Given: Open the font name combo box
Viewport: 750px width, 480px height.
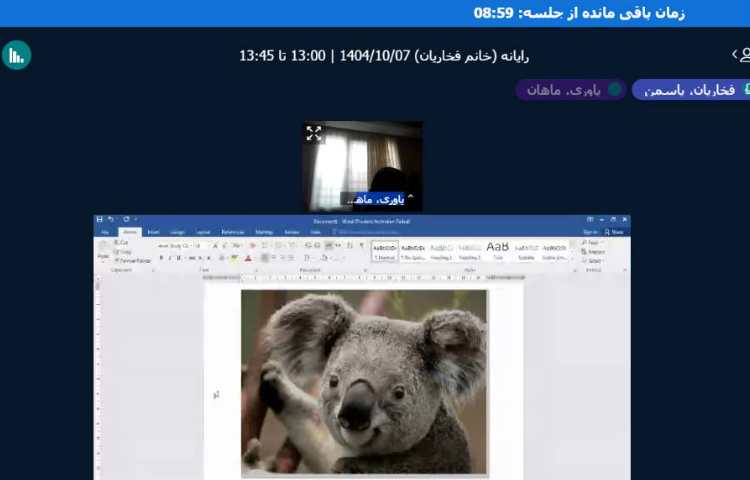Looking at the screenshot, I should click(174, 246).
